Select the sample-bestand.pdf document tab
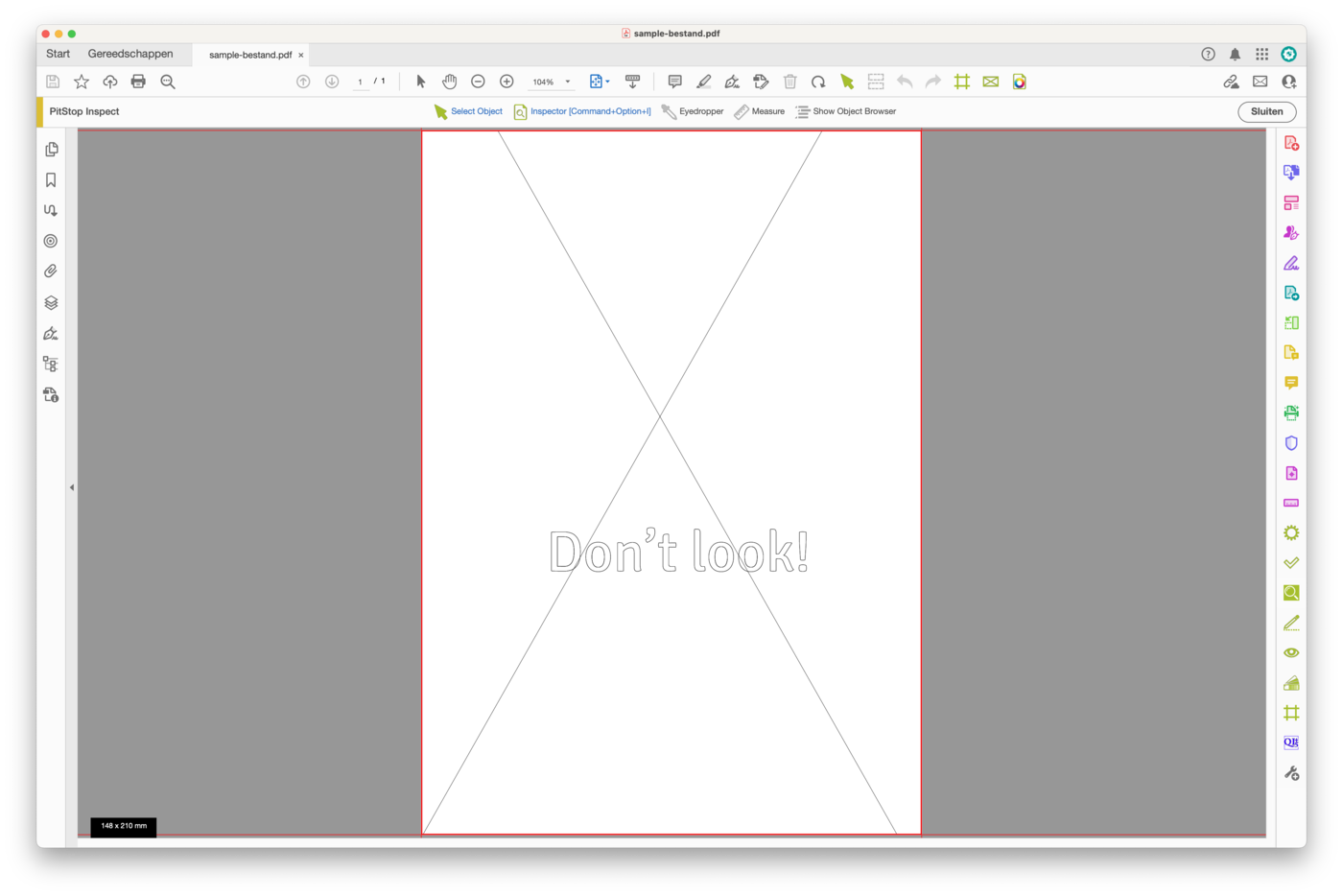Viewport: 1343px width, 896px height. [x=250, y=56]
